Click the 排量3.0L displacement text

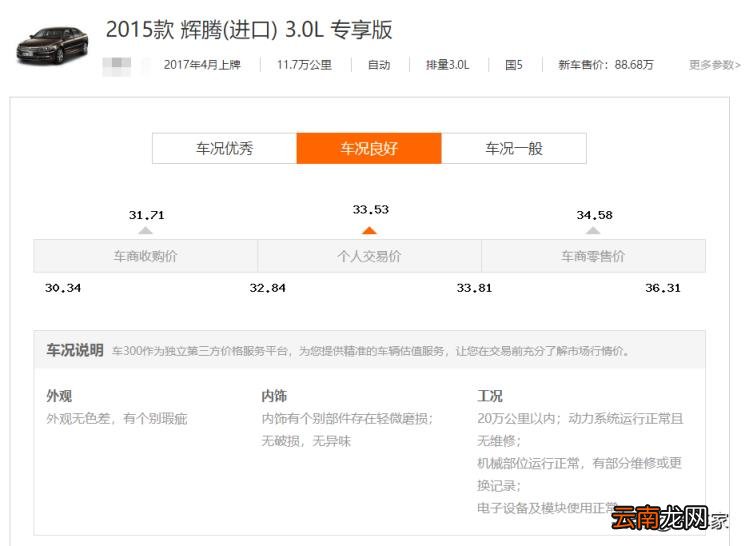pyautogui.click(x=448, y=65)
